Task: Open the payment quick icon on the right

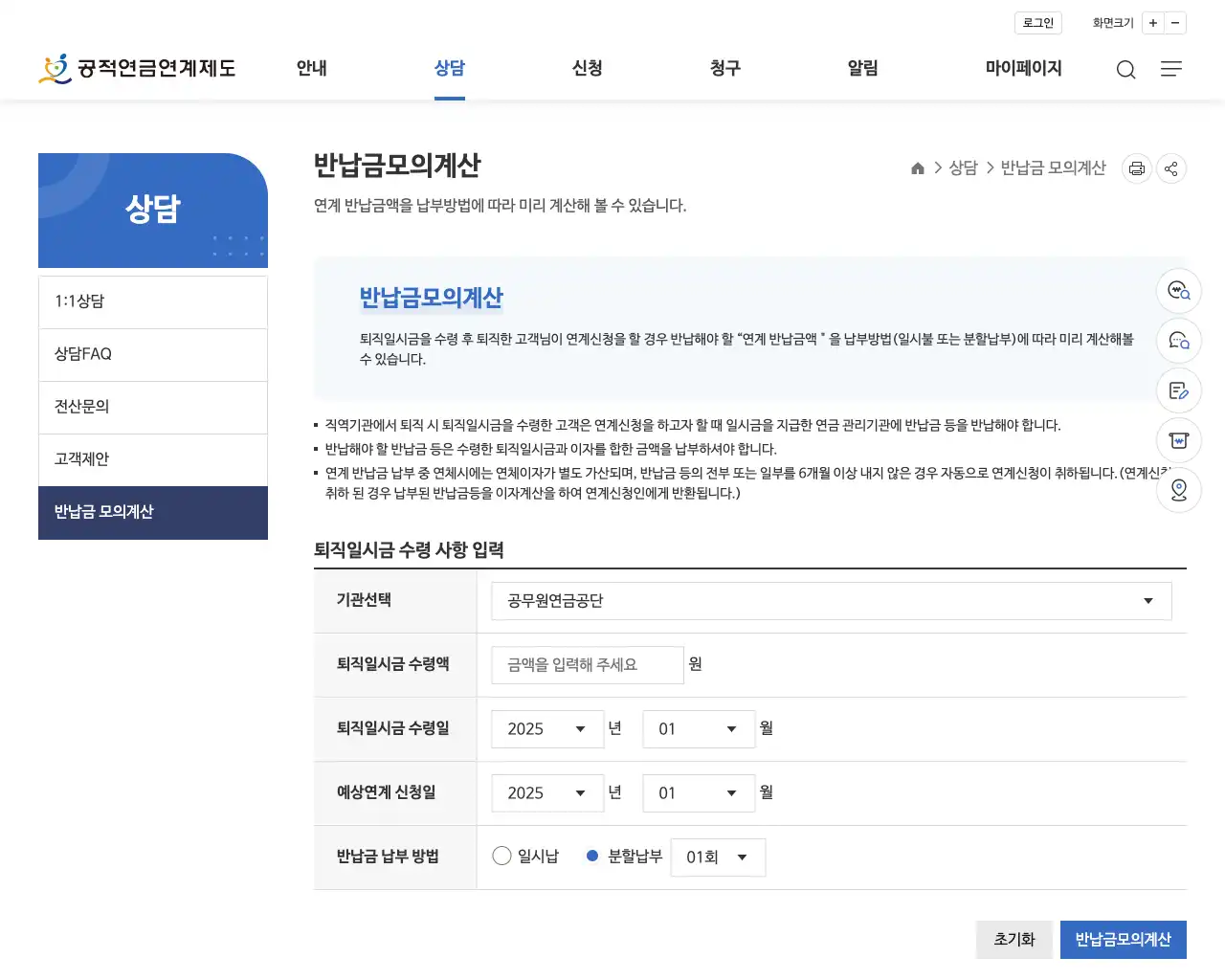Action: (x=1178, y=440)
